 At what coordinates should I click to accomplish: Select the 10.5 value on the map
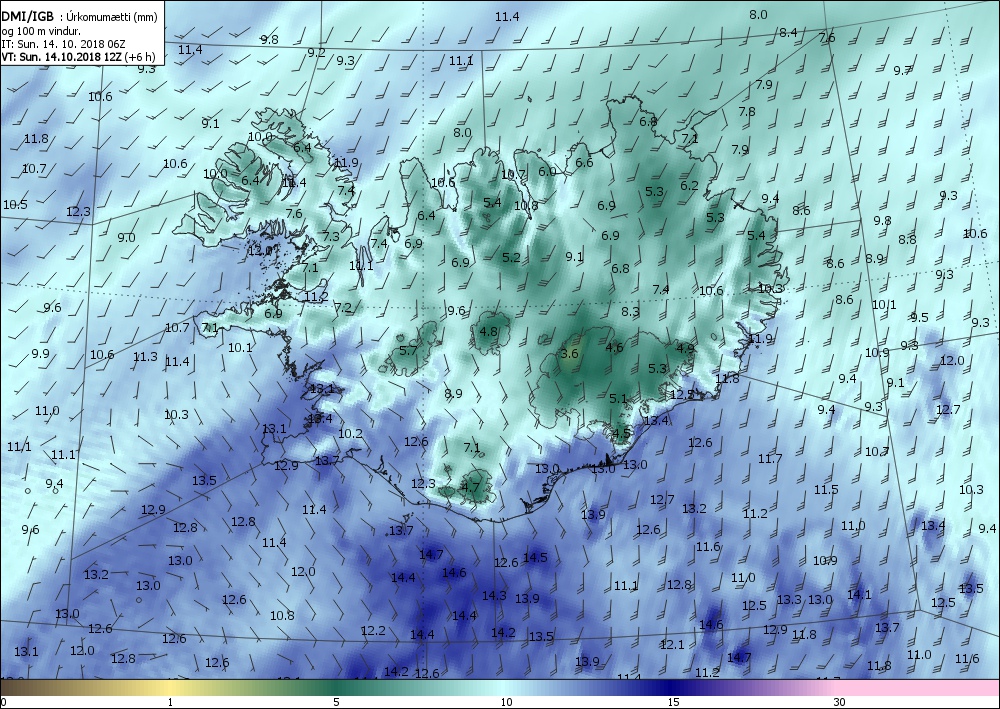[x=15, y=204]
